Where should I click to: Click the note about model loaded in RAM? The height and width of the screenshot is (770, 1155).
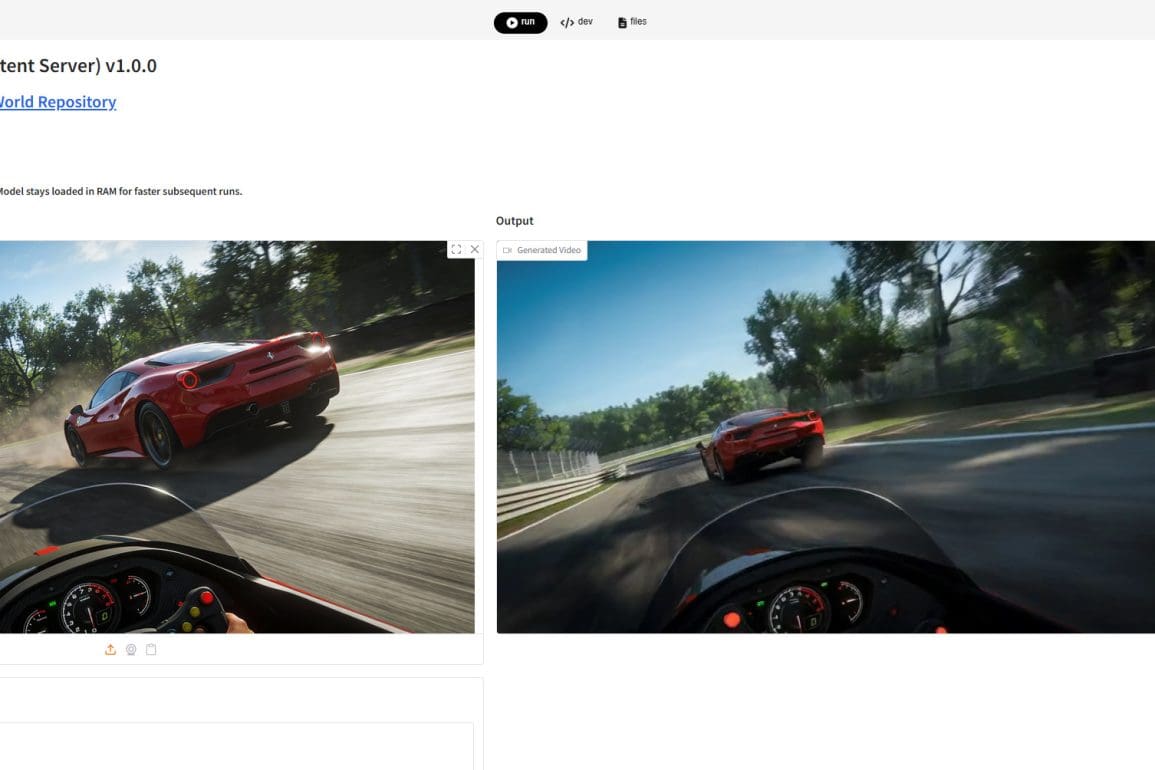pyautogui.click(x=120, y=191)
